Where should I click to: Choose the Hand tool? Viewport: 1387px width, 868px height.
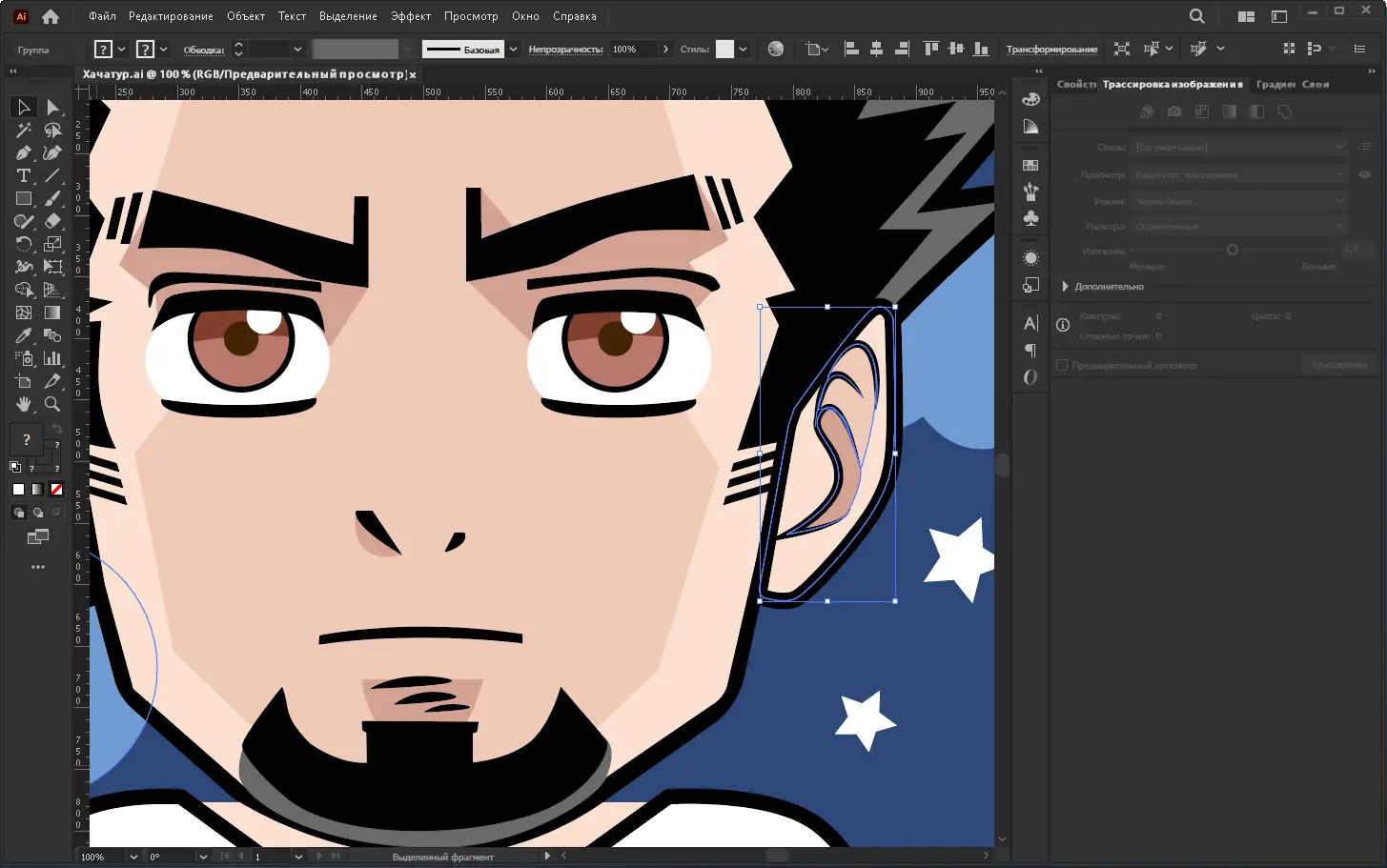point(24,404)
